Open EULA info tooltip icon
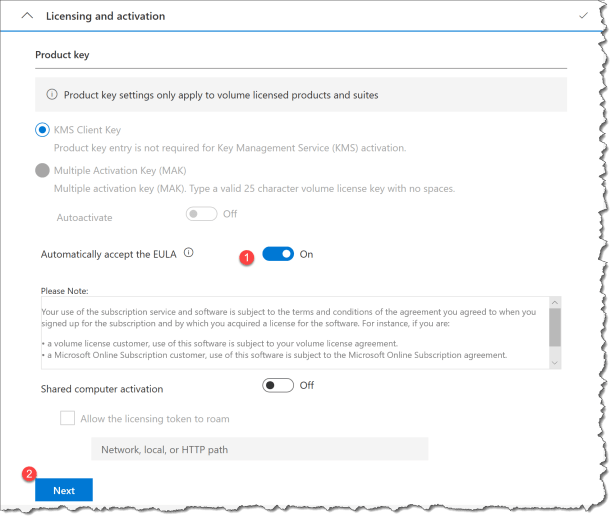This screenshot has width=615, height=520. pyautogui.click(x=189, y=253)
